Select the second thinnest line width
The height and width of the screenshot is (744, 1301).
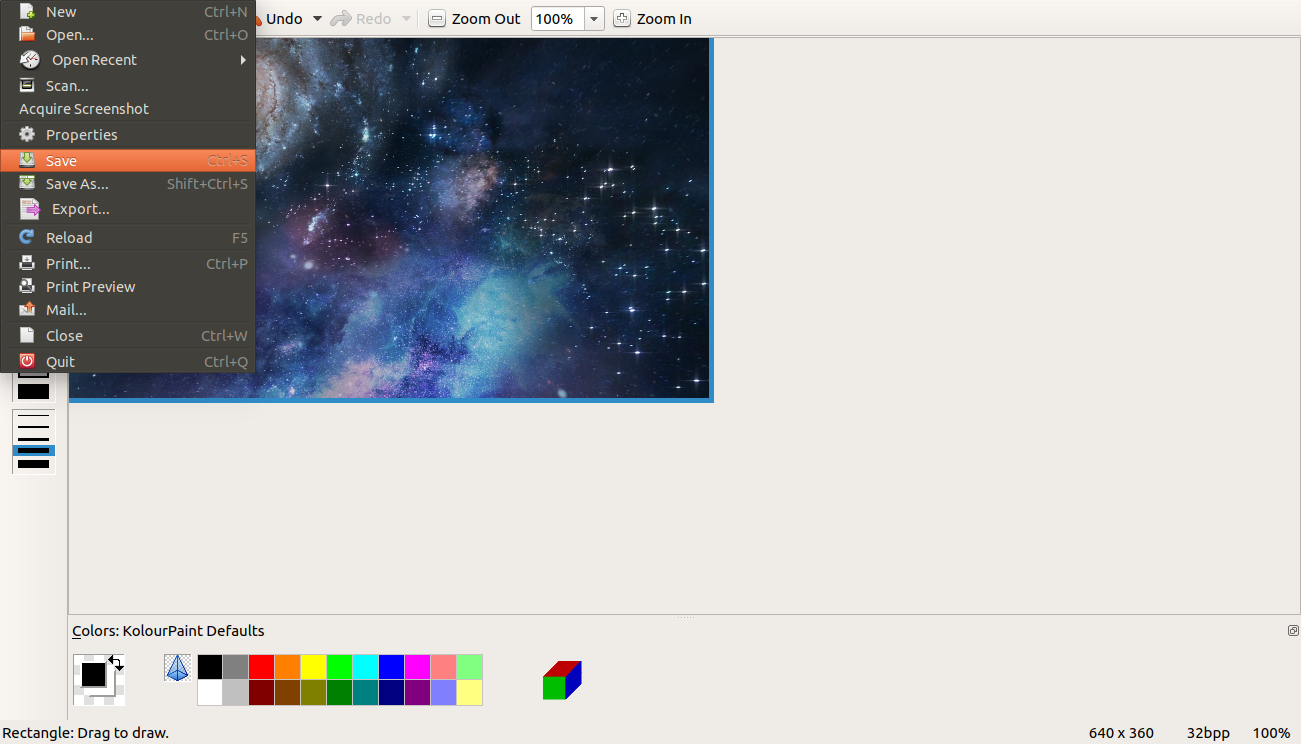33,427
